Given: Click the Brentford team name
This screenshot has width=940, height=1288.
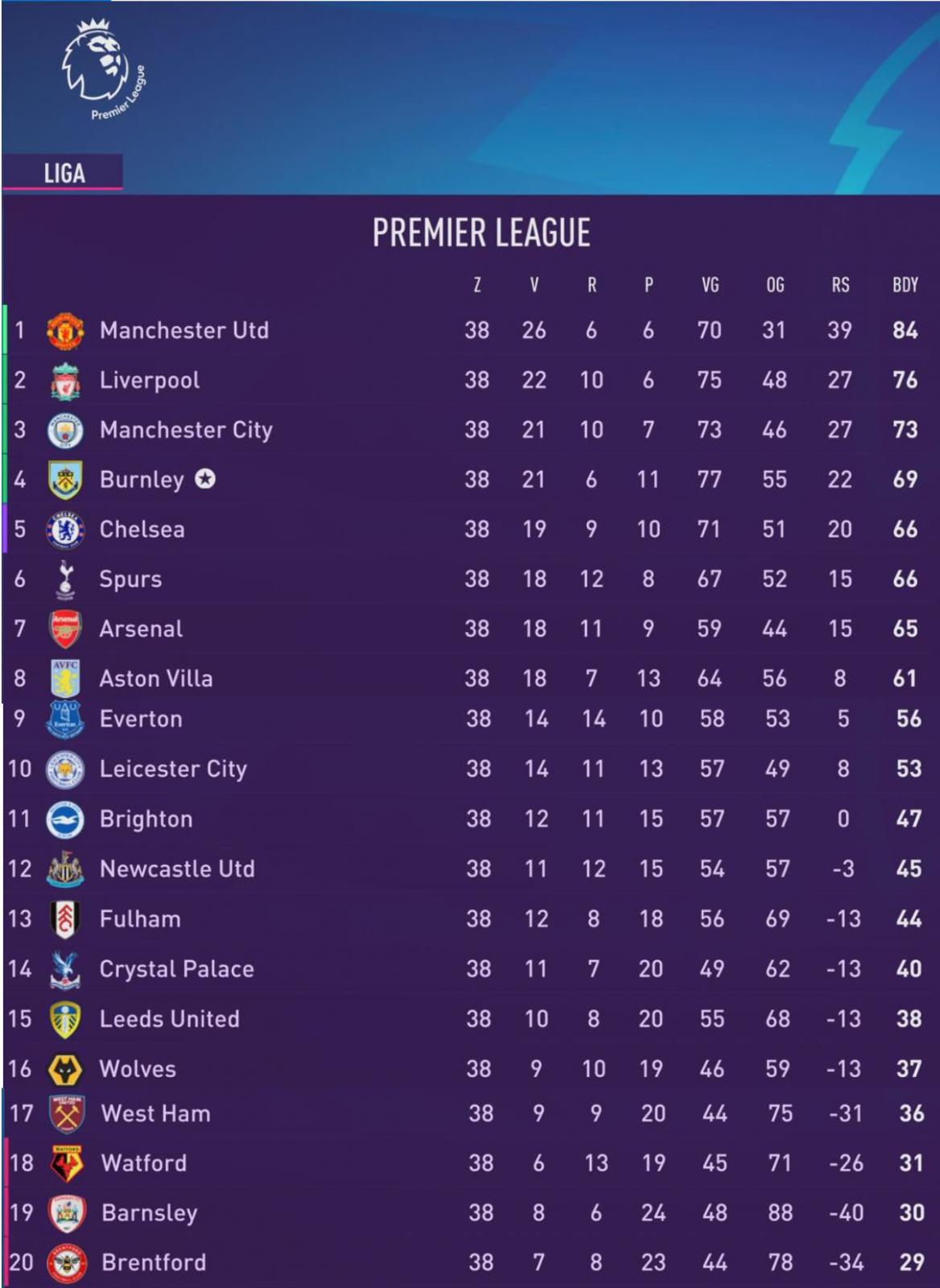Looking at the screenshot, I should [154, 1262].
